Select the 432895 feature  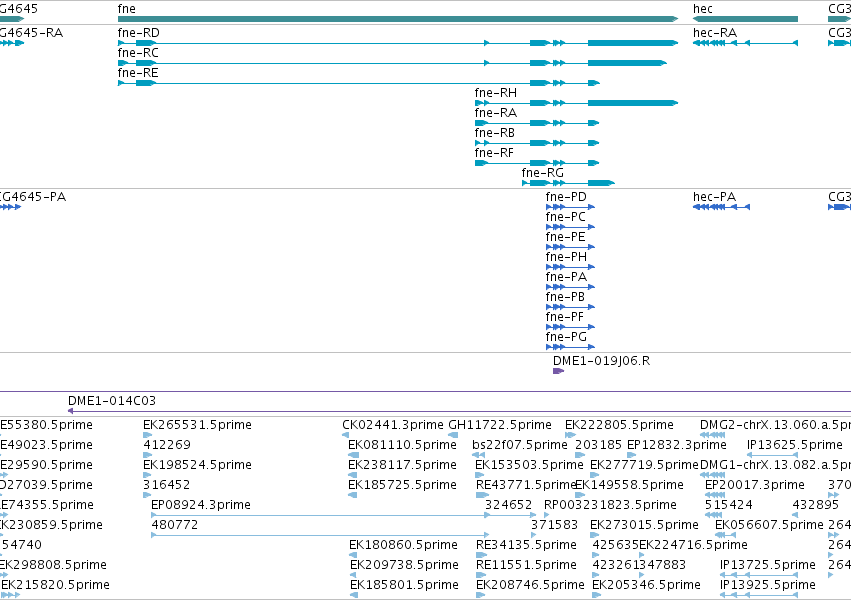pyautogui.click(x=795, y=515)
